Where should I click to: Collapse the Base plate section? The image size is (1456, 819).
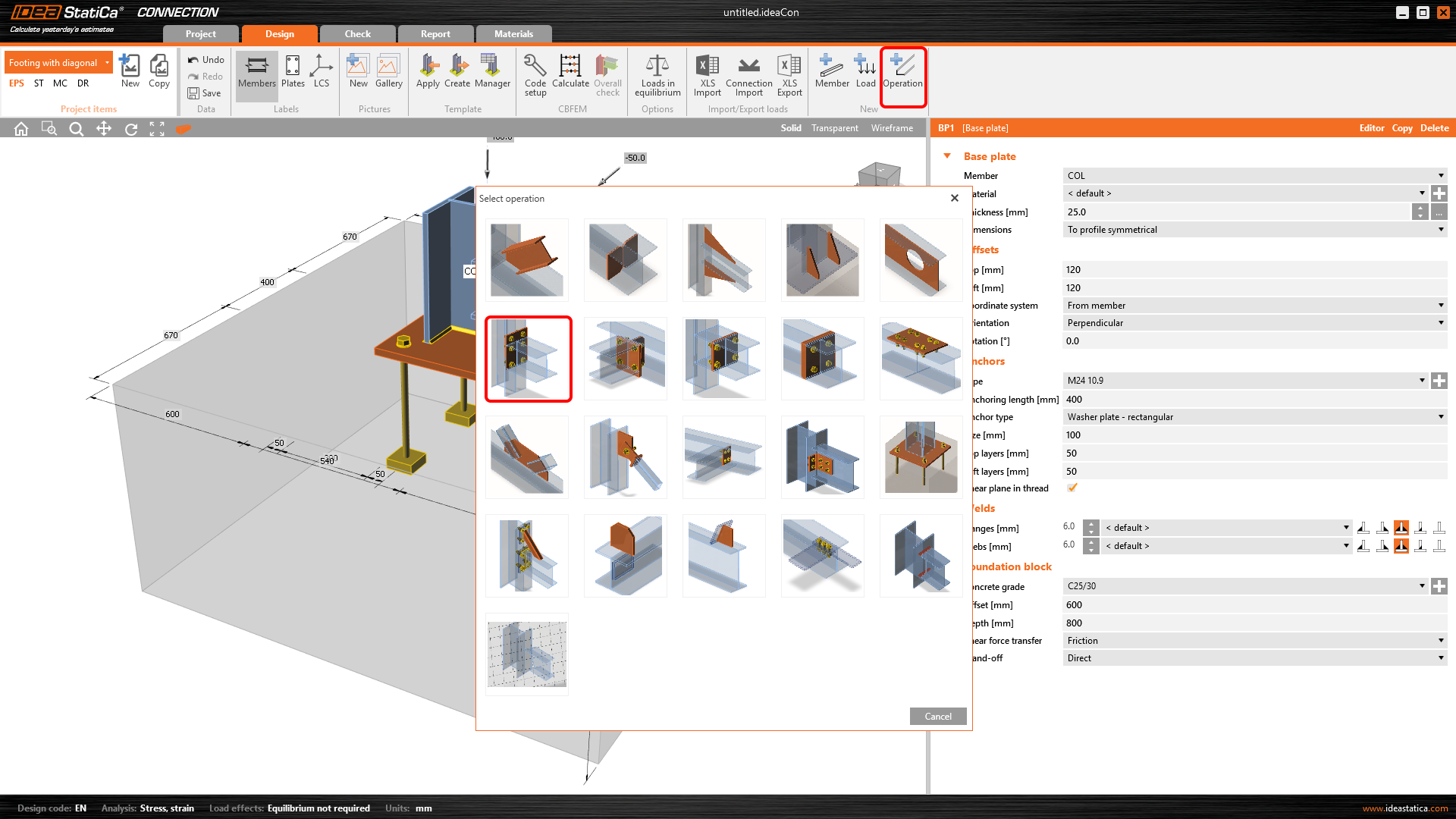click(x=947, y=156)
